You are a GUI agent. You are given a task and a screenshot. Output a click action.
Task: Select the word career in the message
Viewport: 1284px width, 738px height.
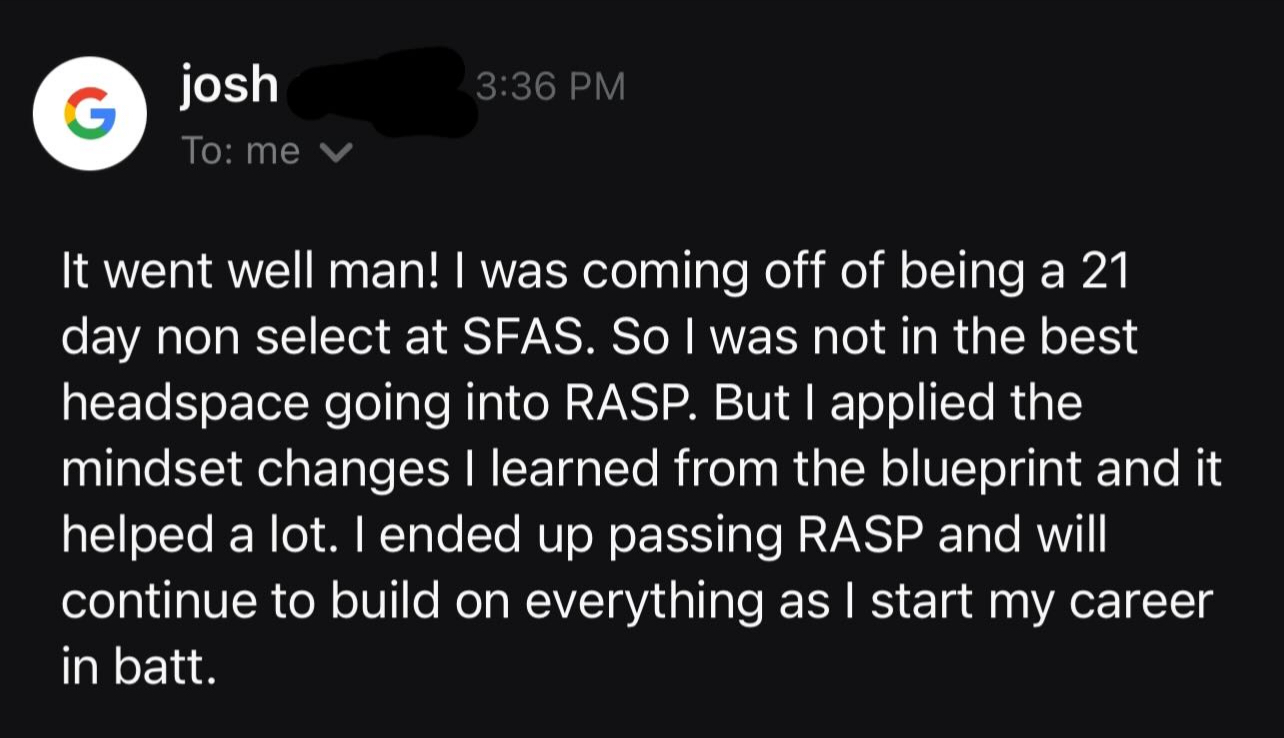click(x=1140, y=602)
